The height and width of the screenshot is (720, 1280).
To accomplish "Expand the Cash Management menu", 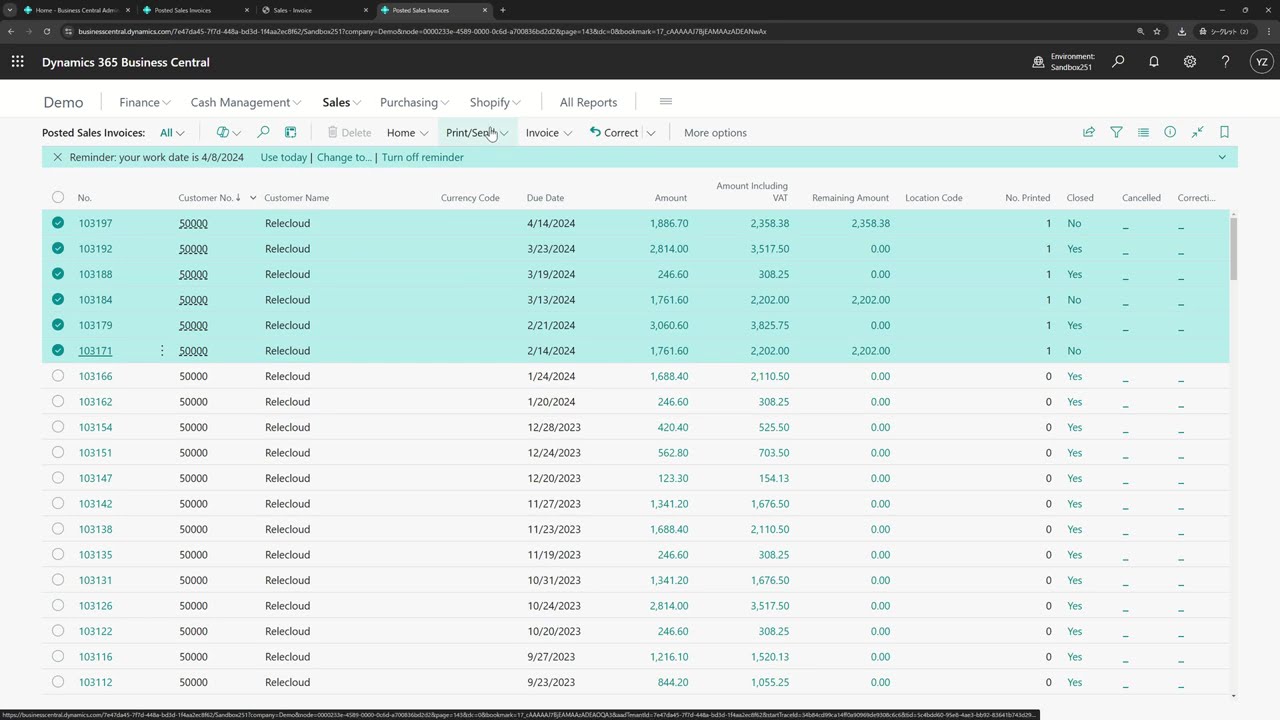I will click(x=246, y=102).
